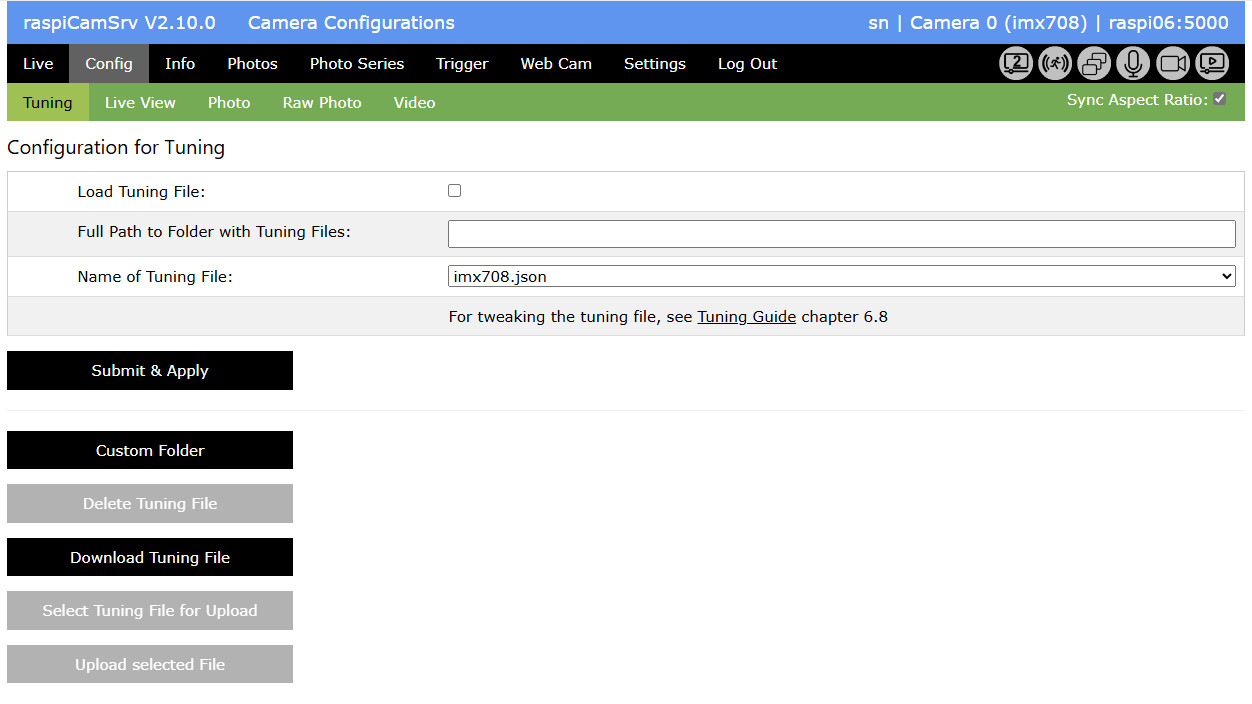Enable the Load Tuning File checkbox
This screenshot has height=704, width=1252.
(x=455, y=191)
